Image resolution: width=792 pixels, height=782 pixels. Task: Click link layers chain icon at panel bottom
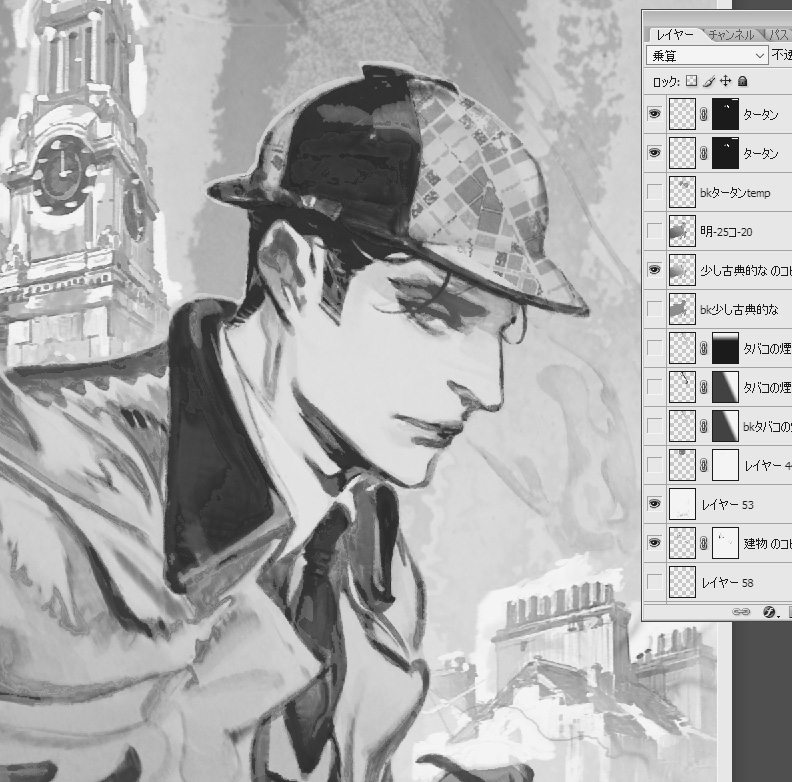point(741,612)
